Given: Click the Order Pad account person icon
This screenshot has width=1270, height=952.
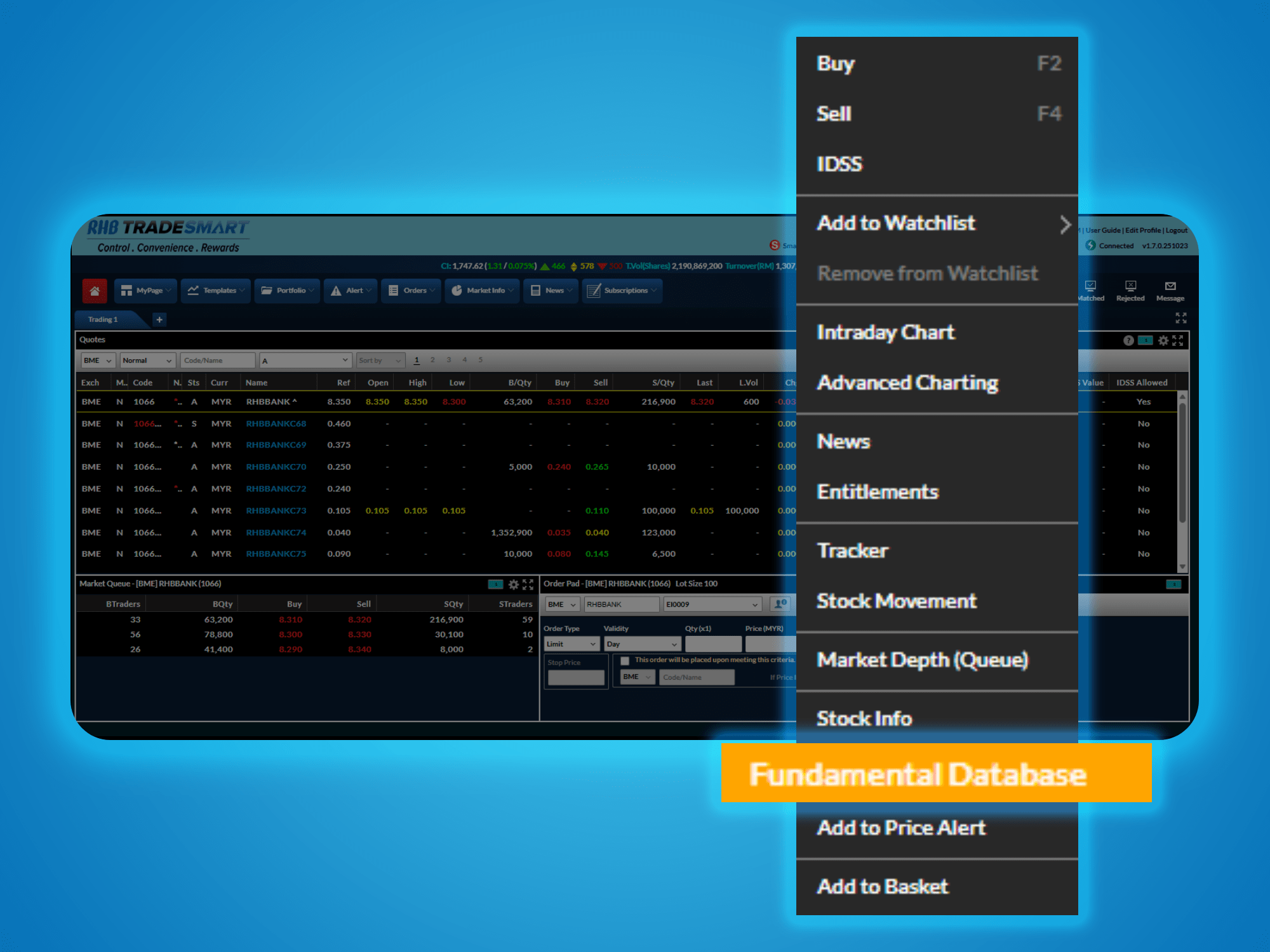Looking at the screenshot, I should (780, 604).
